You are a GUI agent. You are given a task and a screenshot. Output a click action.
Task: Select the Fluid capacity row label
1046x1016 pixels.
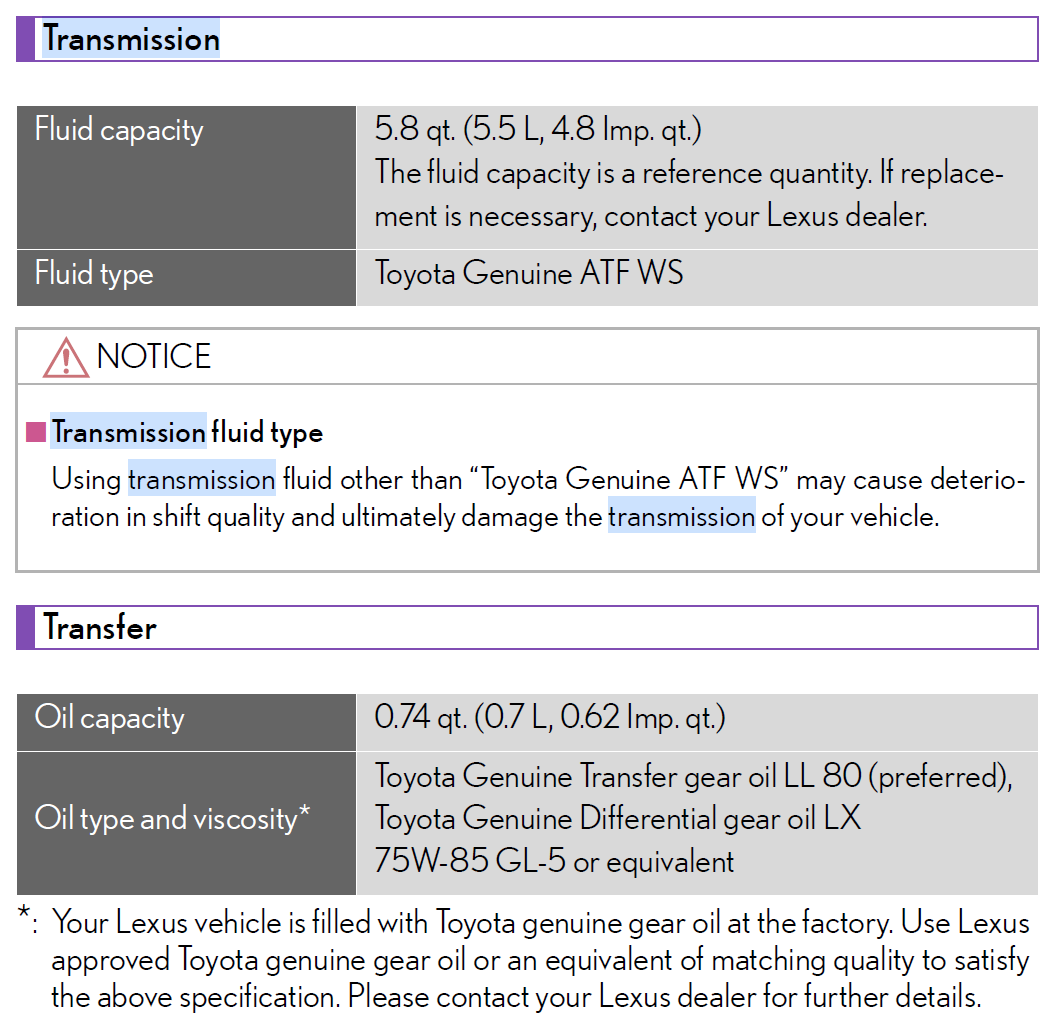(x=119, y=130)
